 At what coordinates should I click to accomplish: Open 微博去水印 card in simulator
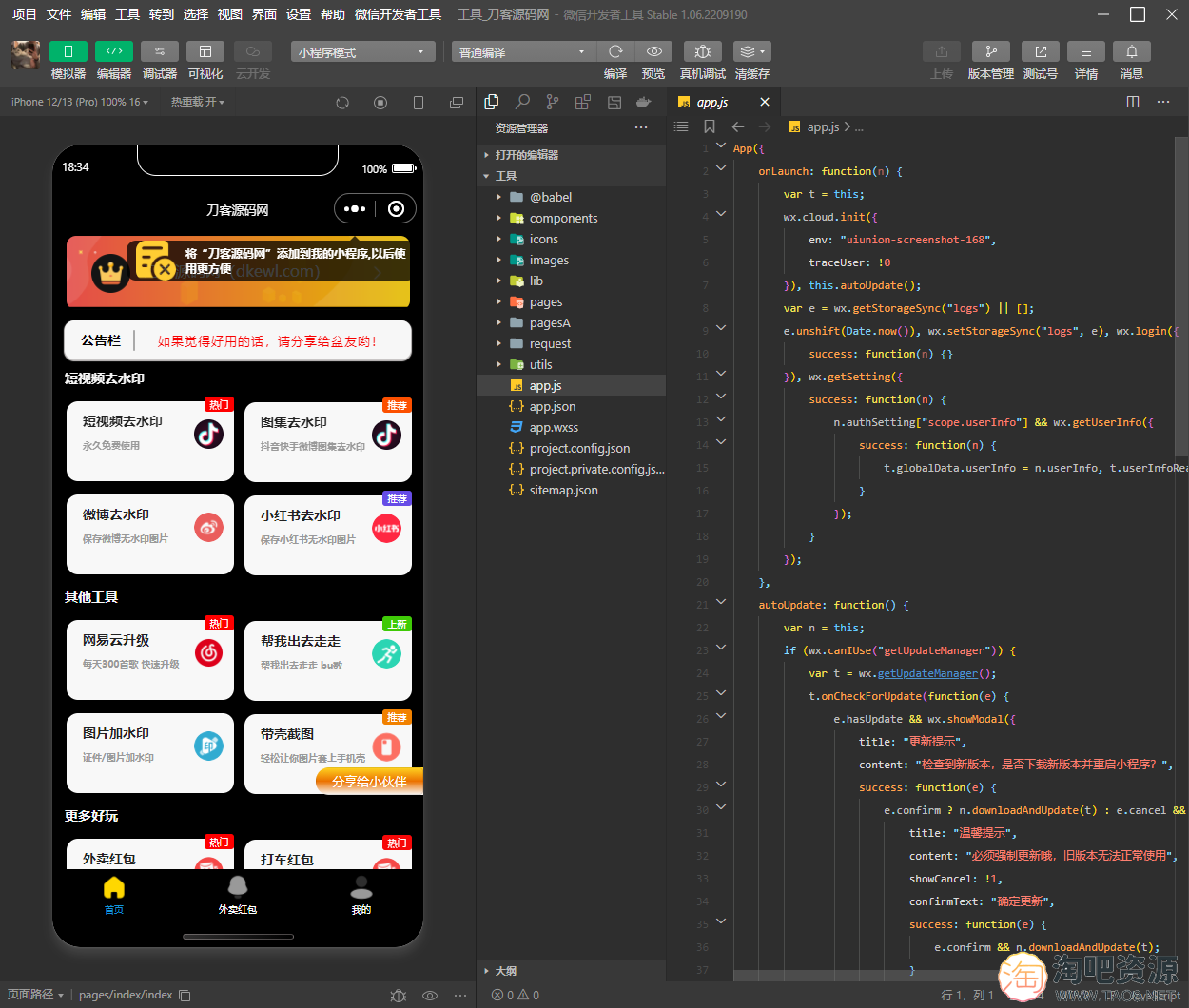pos(150,534)
